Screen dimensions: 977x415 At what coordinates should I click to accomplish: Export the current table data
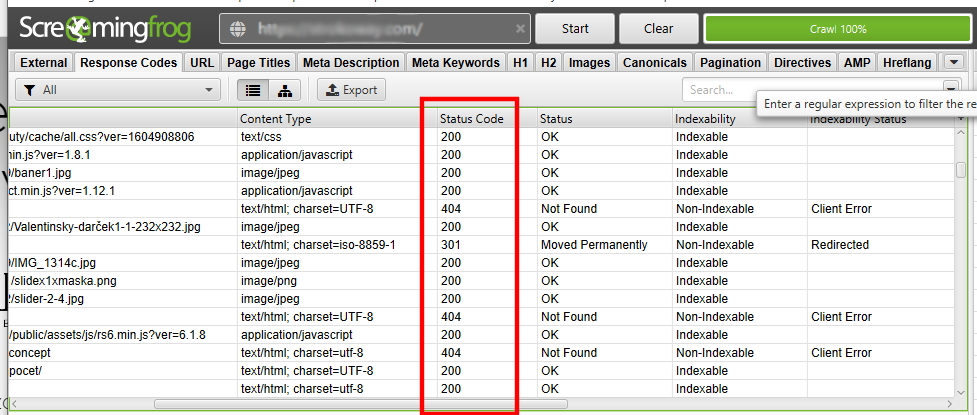(x=351, y=90)
